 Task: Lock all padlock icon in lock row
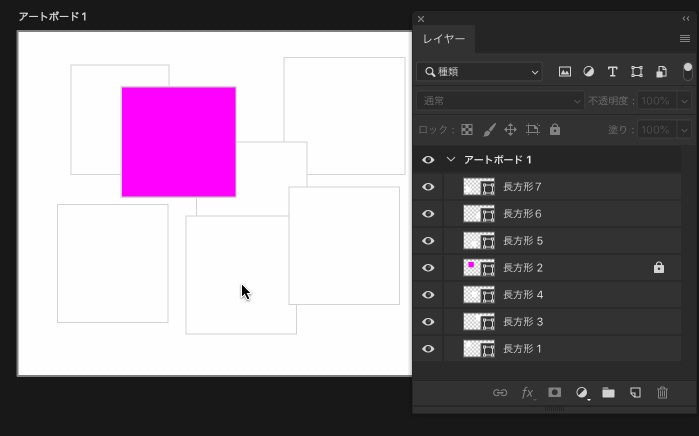pos(555,129)
